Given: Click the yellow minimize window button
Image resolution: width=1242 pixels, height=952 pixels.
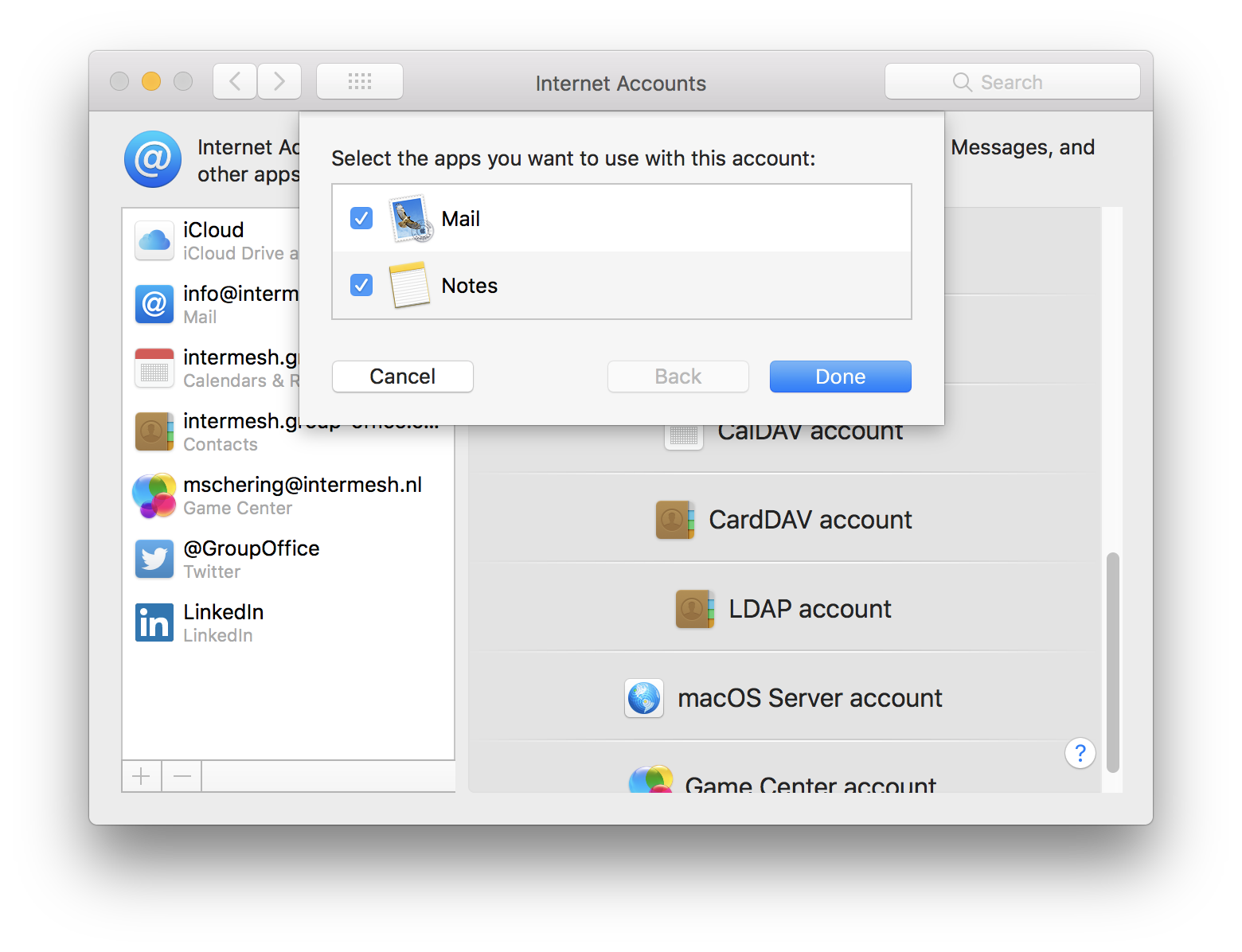Looking at the screenshot, I should tap(151, 81).
